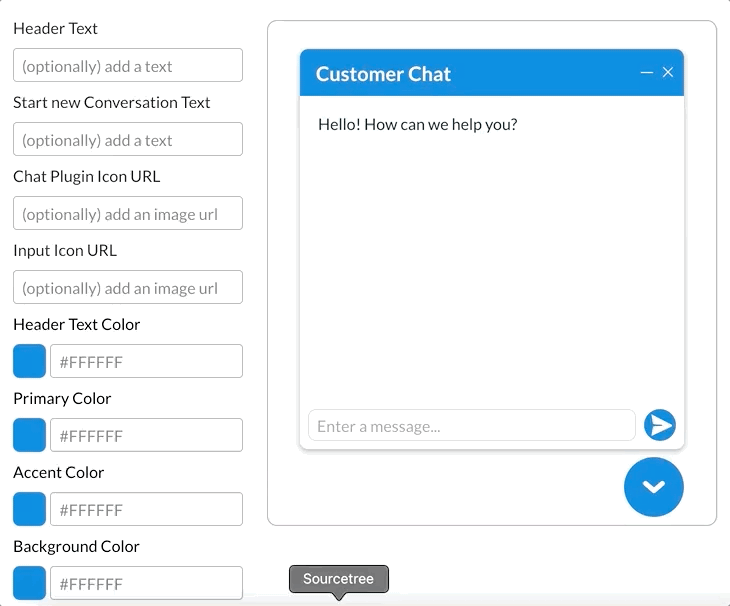This screenshot has width=730, height=606.
Task: Open the Header Text Color swatch
Action: tap(29, 361)
